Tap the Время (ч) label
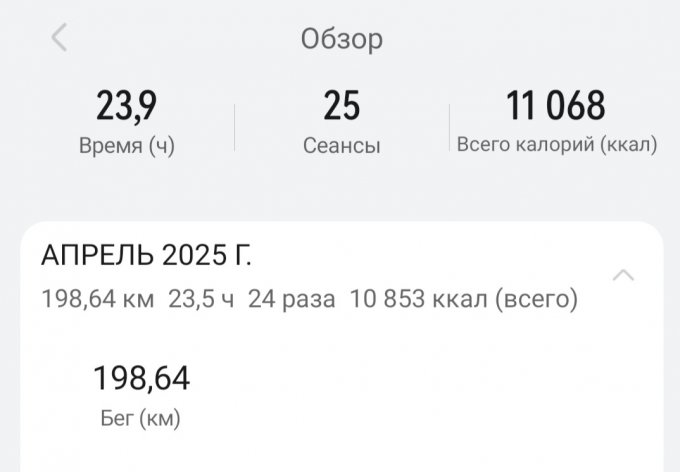The height and width of the screenshot is (472, 680). [127, 145]
